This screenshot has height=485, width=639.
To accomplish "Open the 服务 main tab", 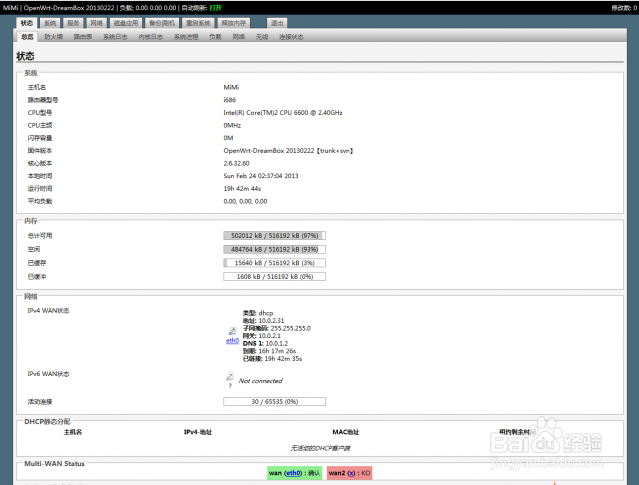I will click(73, 23).
